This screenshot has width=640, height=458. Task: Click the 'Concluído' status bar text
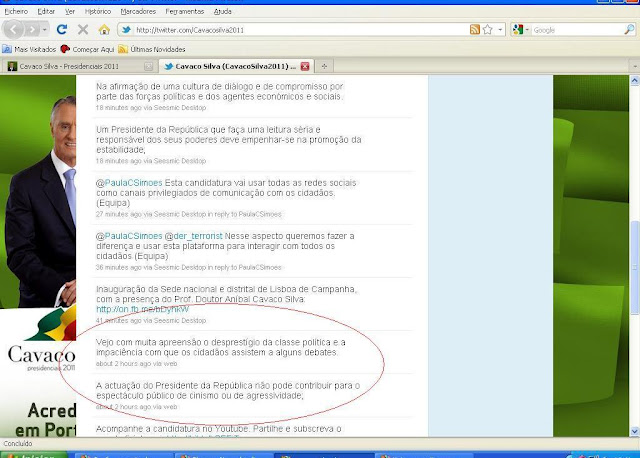(x=18, y=443)
